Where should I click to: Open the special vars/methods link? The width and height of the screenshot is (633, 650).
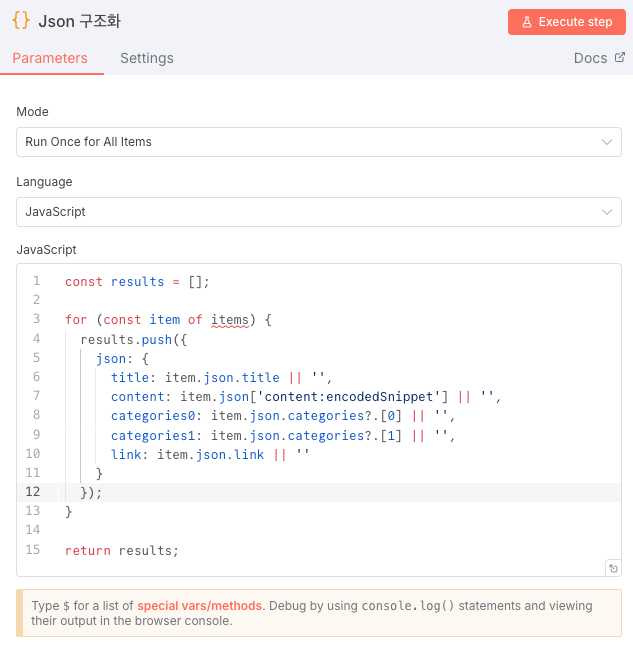[199, 606]
